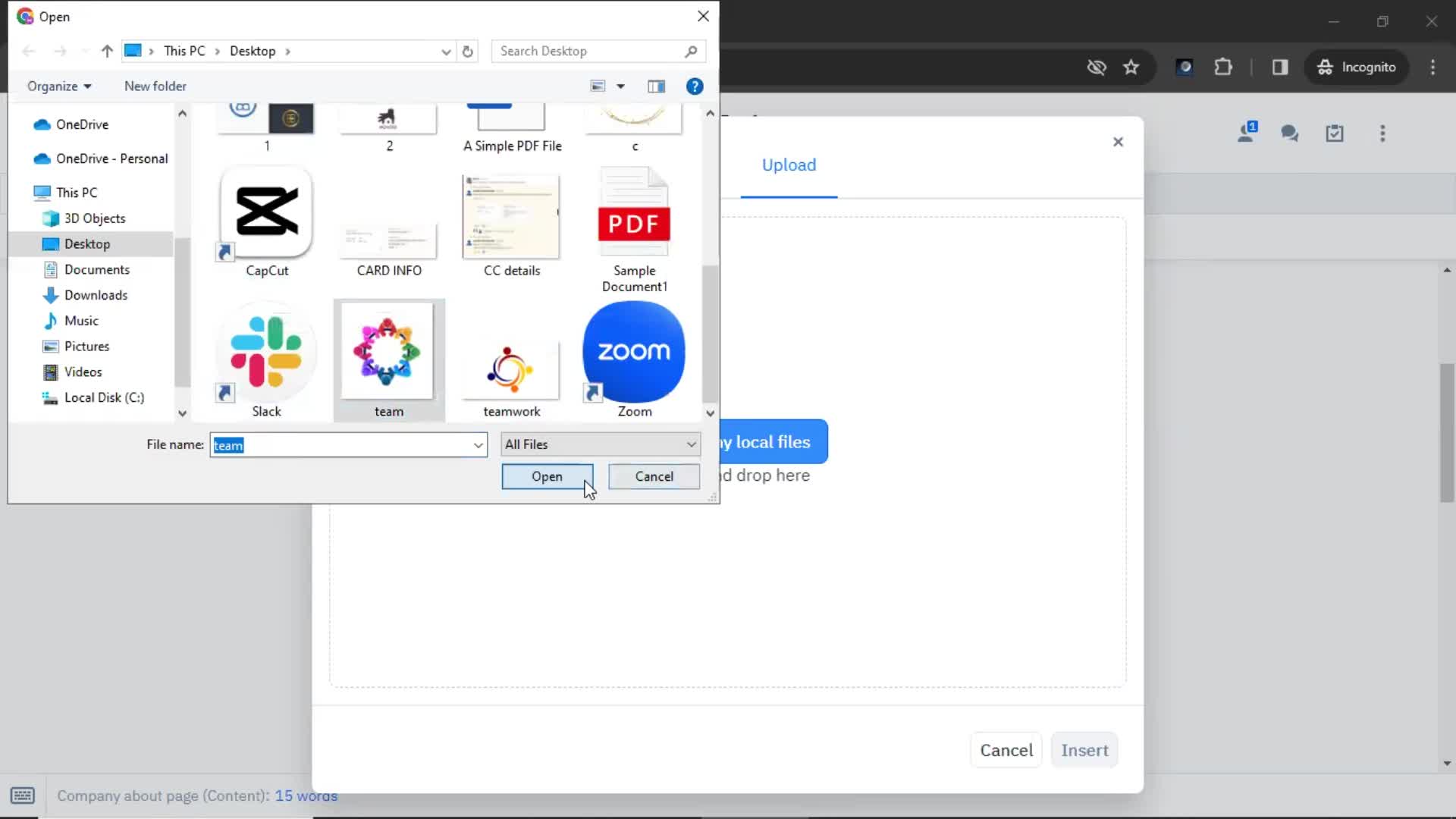This screenshot has width=1456, height=819.
Task: Close the upload modal with X
Action: 1118,142
